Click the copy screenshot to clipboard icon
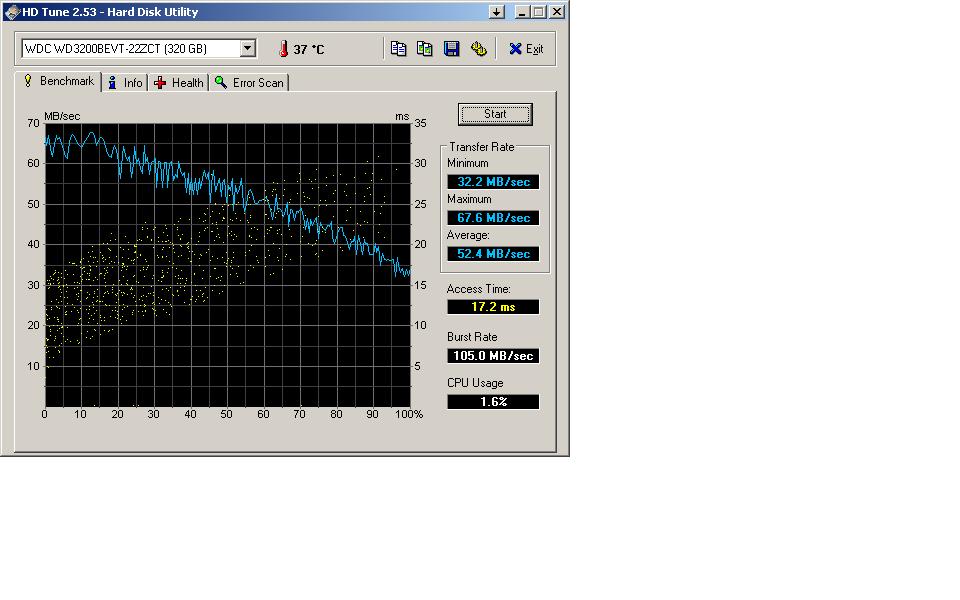This screenshot has width=960, height=600. click(x=424, y=49)
